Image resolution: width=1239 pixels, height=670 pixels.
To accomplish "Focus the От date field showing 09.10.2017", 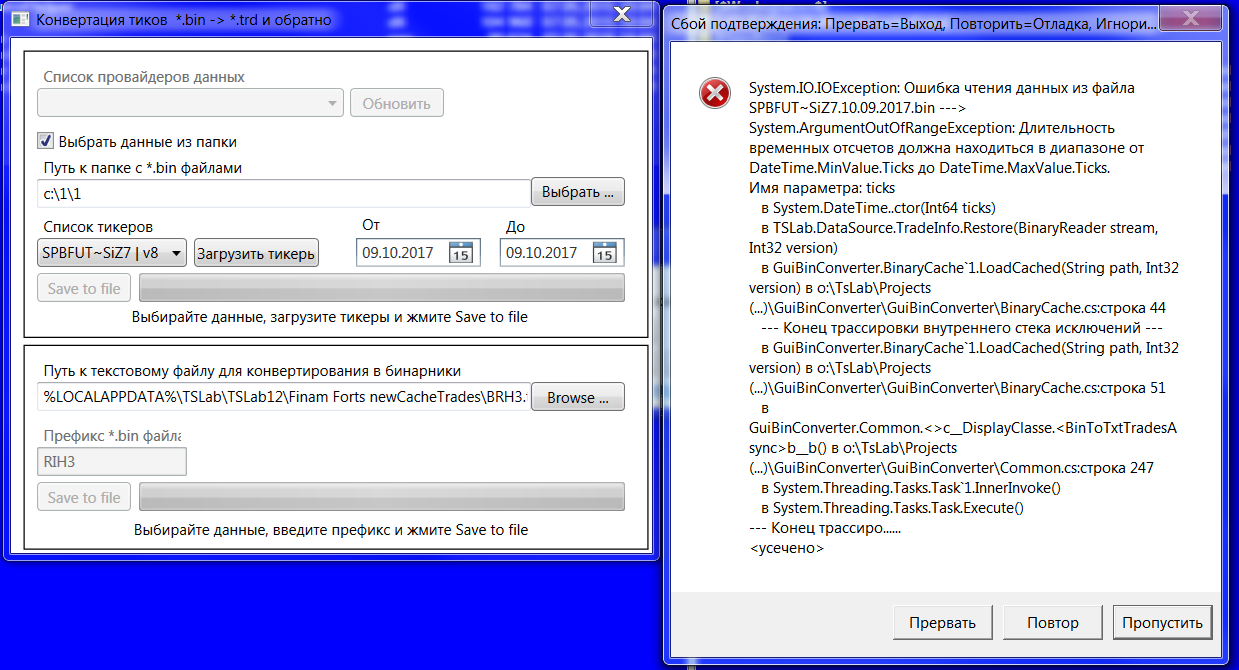I will pos(418,253).
